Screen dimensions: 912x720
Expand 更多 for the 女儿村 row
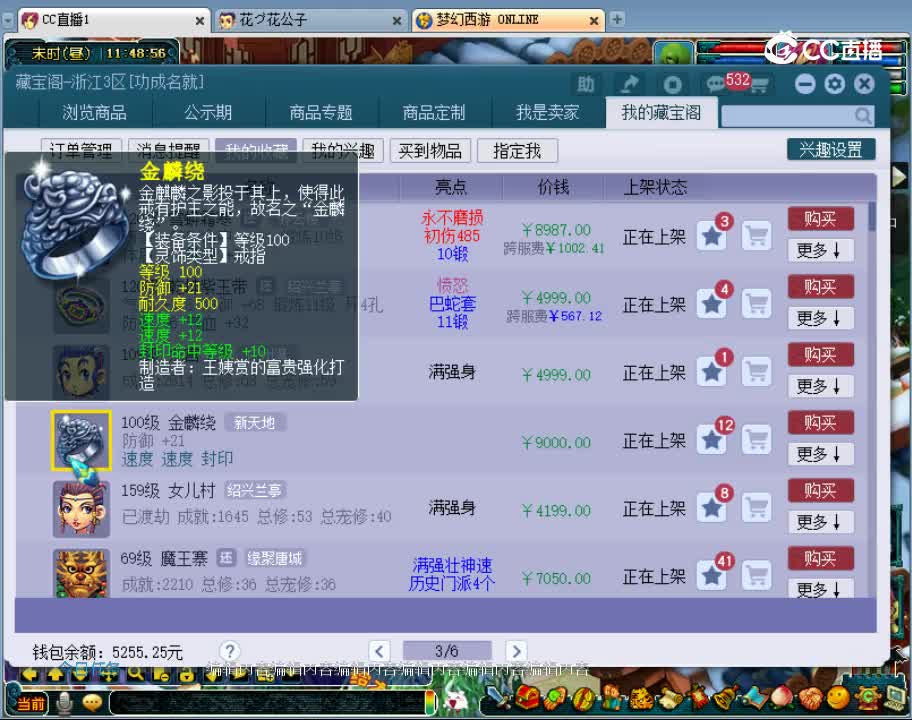click(820, 522)
